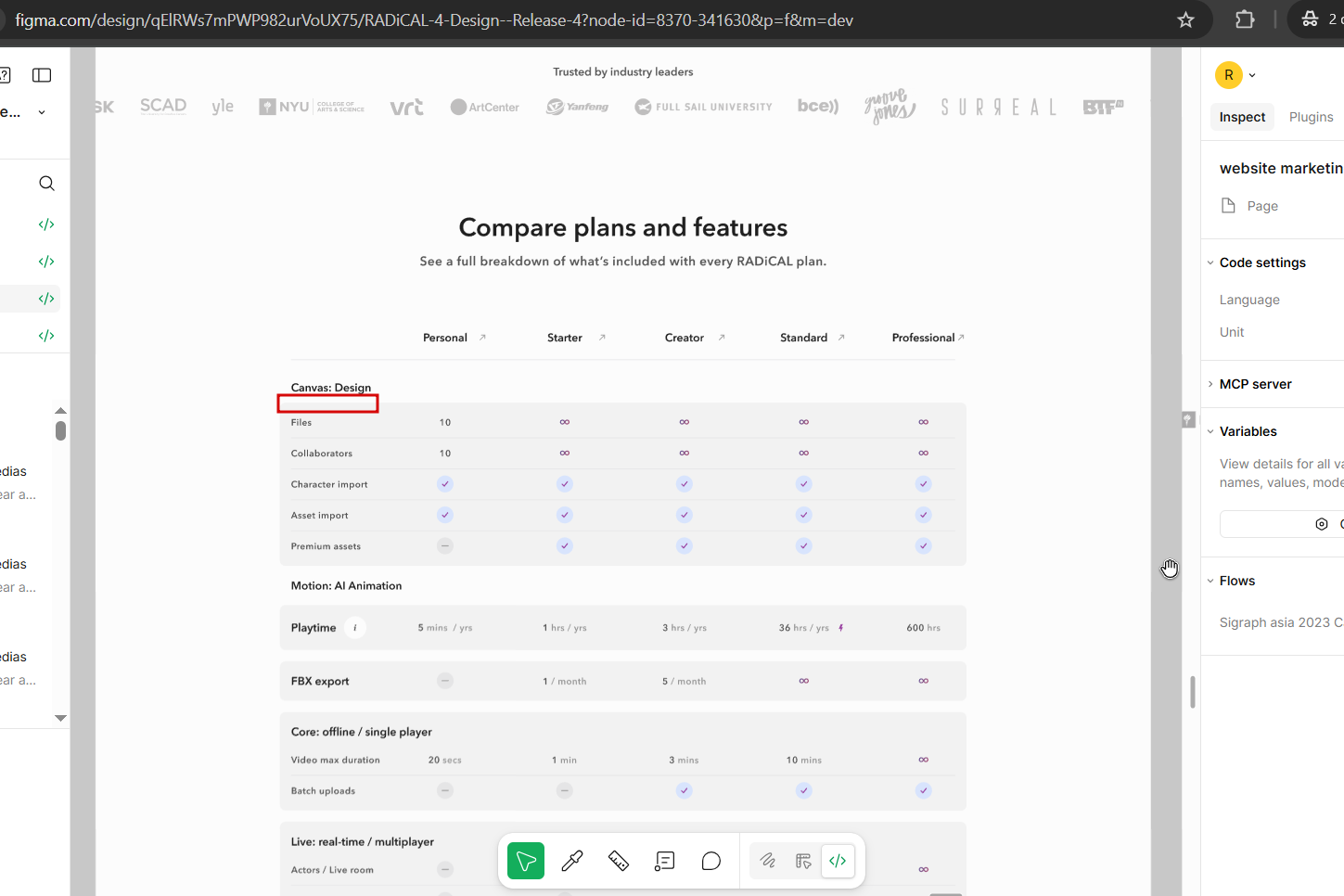Click the Standard plan arrow link
1344x896 pixels.
point(841,338)
